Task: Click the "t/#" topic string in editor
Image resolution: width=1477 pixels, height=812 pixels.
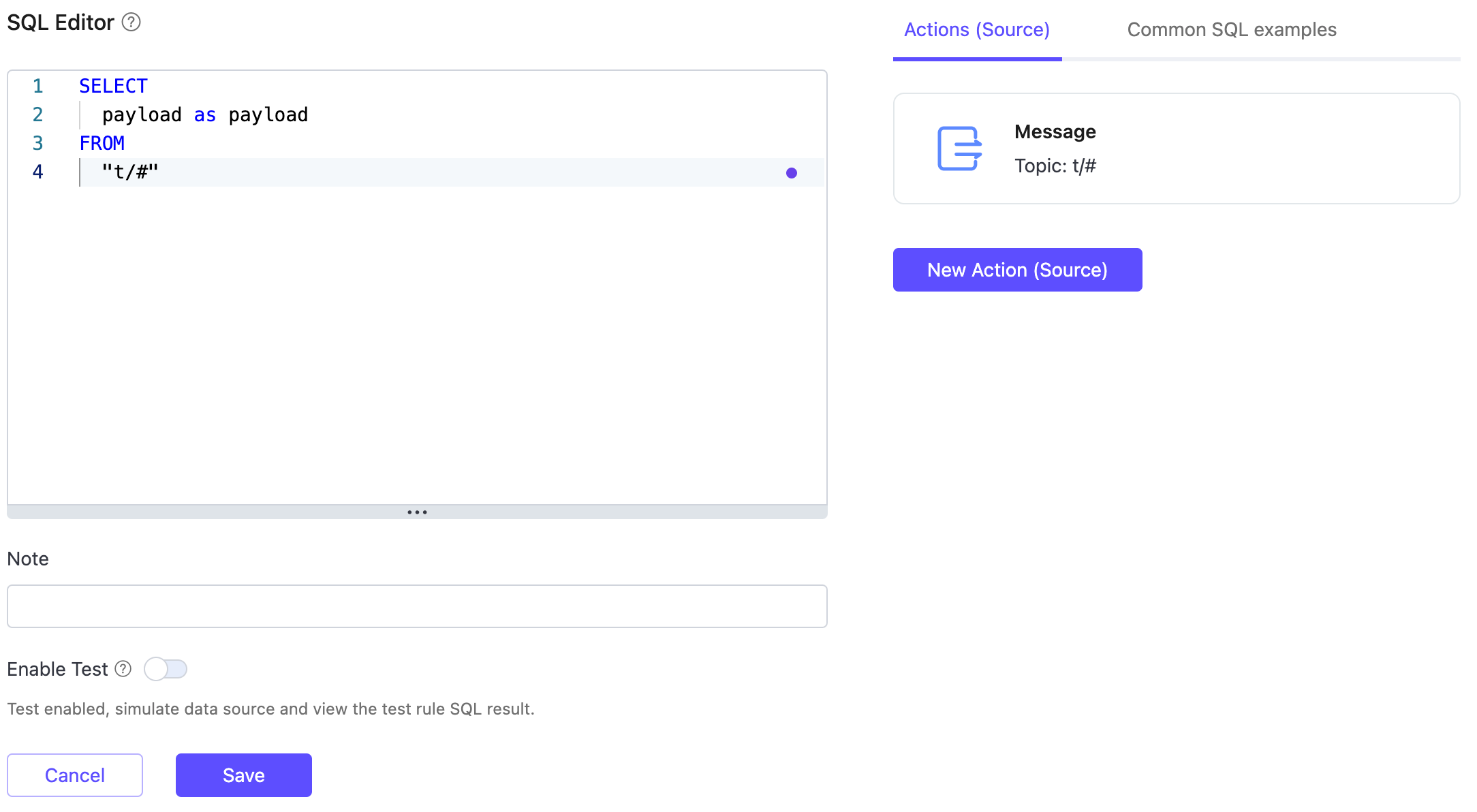Action: [130, 172]
